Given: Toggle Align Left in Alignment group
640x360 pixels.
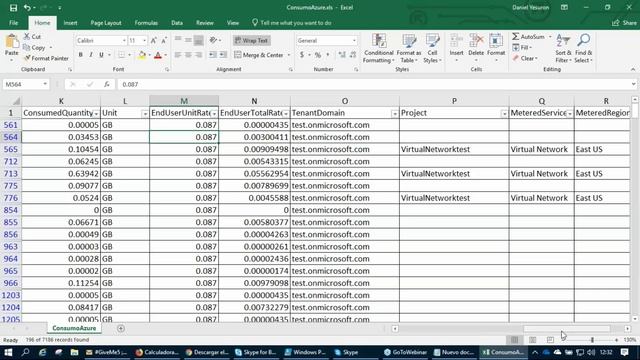Looking at the screenshot, I should [178, 55].
